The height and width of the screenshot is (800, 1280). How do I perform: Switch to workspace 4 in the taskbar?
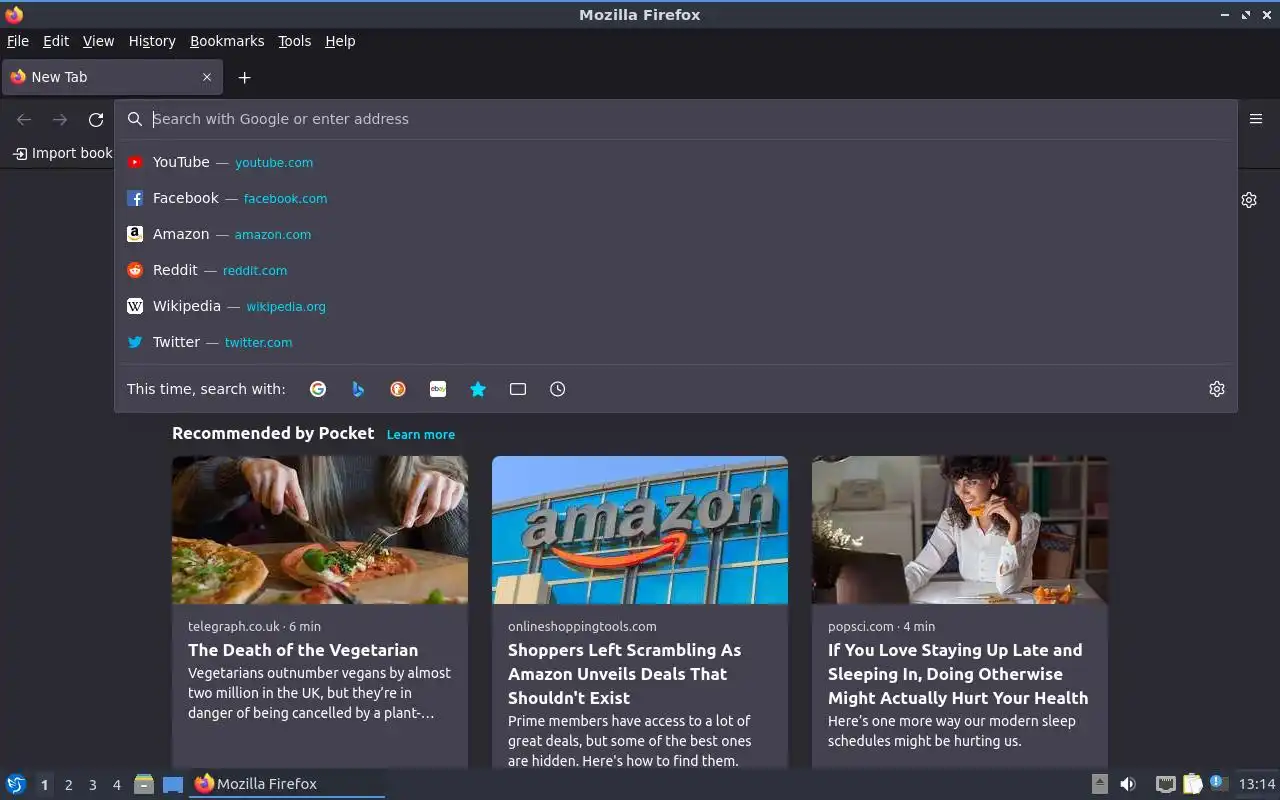coord(116,785)
